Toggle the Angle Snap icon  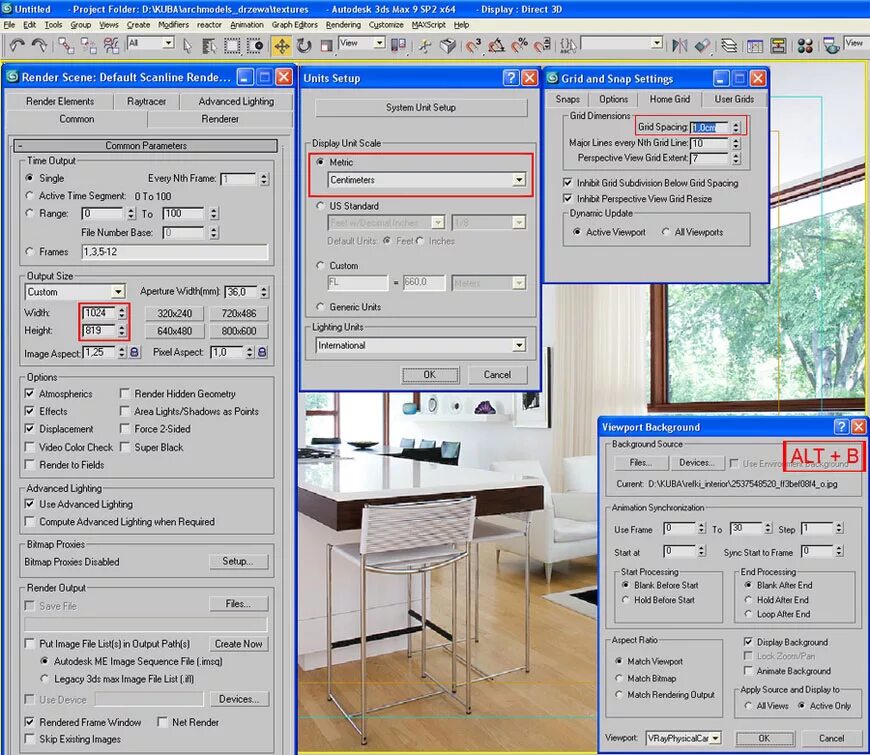[496, 45]
